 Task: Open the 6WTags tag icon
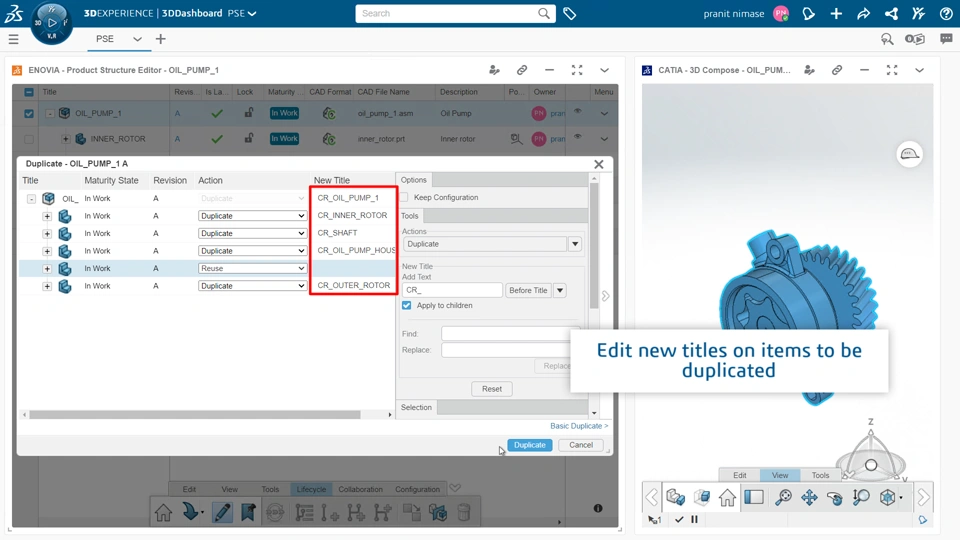click(569, 13)
